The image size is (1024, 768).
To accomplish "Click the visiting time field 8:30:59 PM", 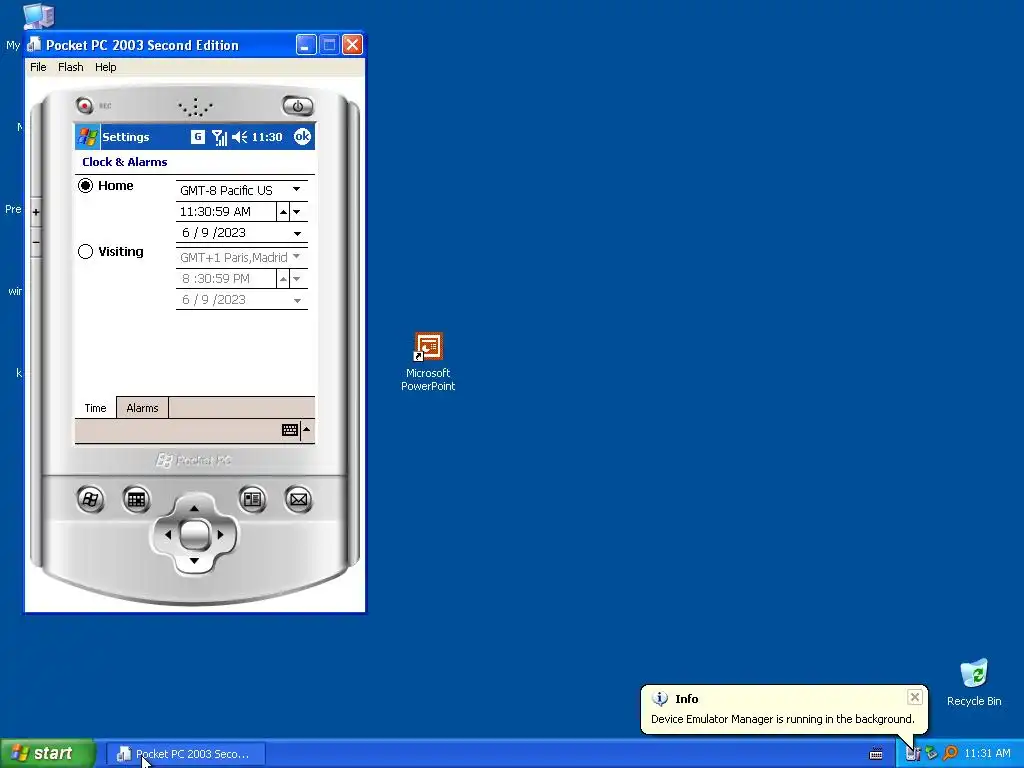I will click(226, 279).
